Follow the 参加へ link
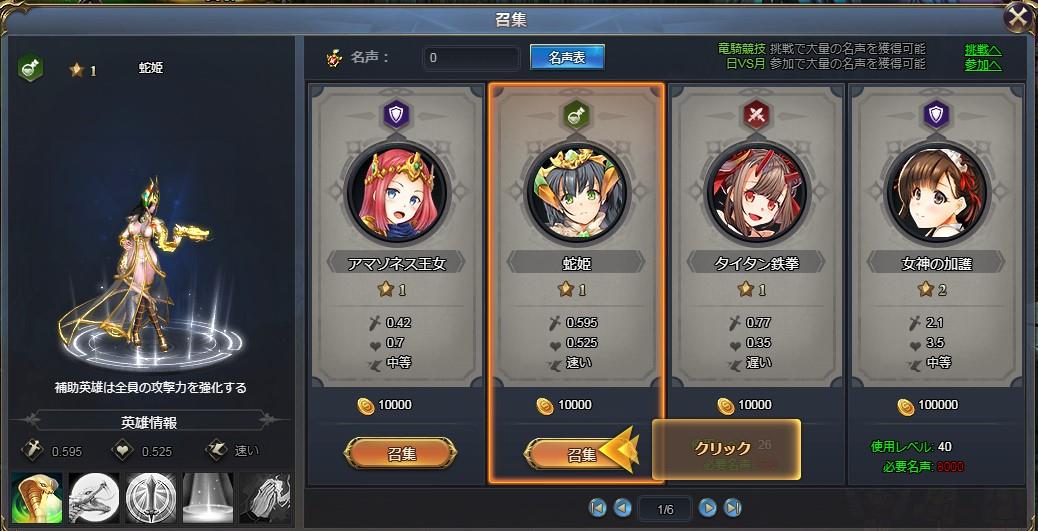This screenshot has width=1038, height=531. tap(983, 65)
